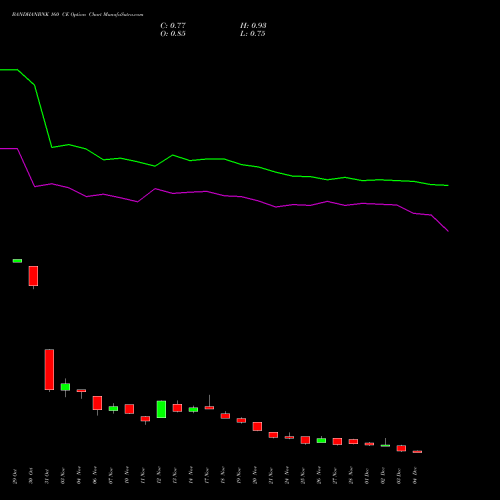Select the low value L: 0.75

(x=253, y=34)
